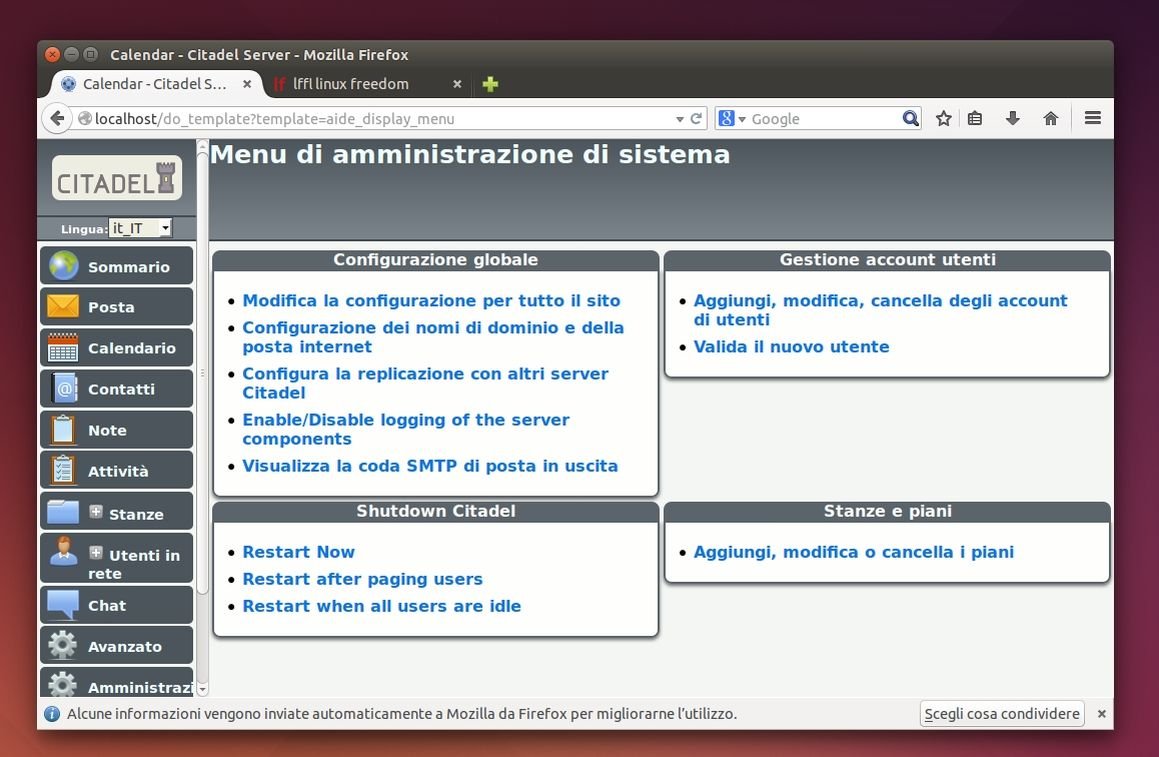
Task: Open the Calendario calendar icon
Action: [63, 348]
